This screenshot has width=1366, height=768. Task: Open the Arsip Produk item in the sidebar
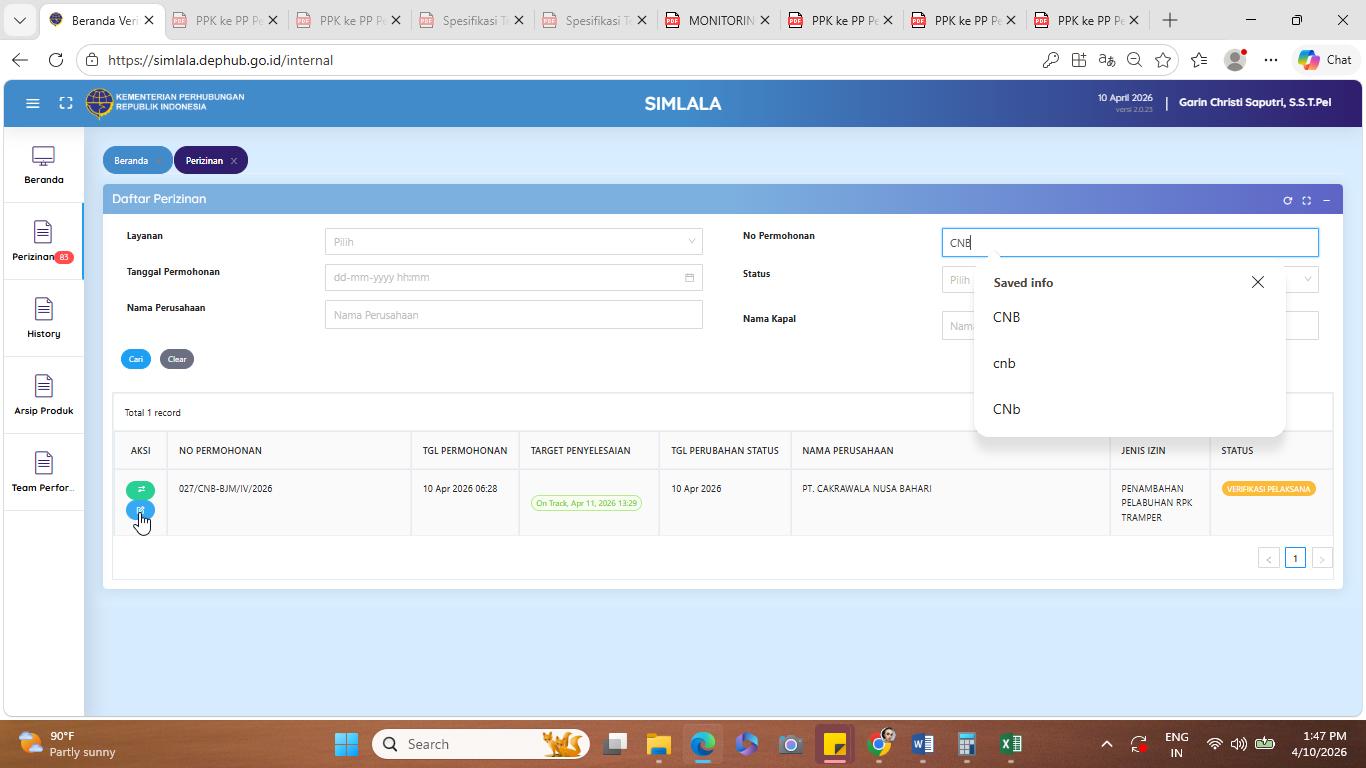pos(43,396)
